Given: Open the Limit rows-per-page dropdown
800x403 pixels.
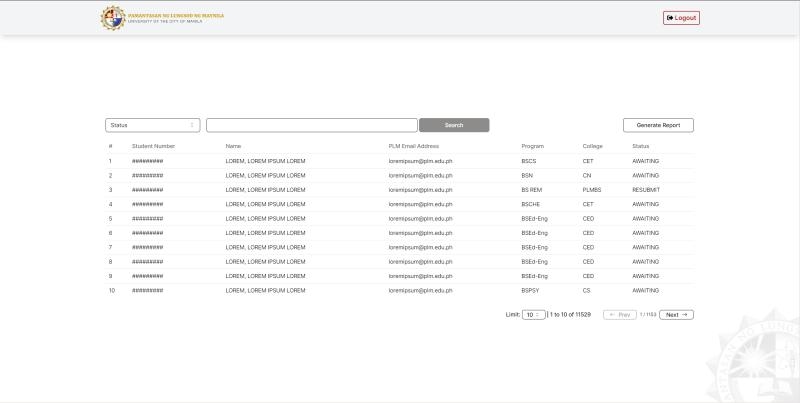Looking at the screenshot, I should pos(534,314).
